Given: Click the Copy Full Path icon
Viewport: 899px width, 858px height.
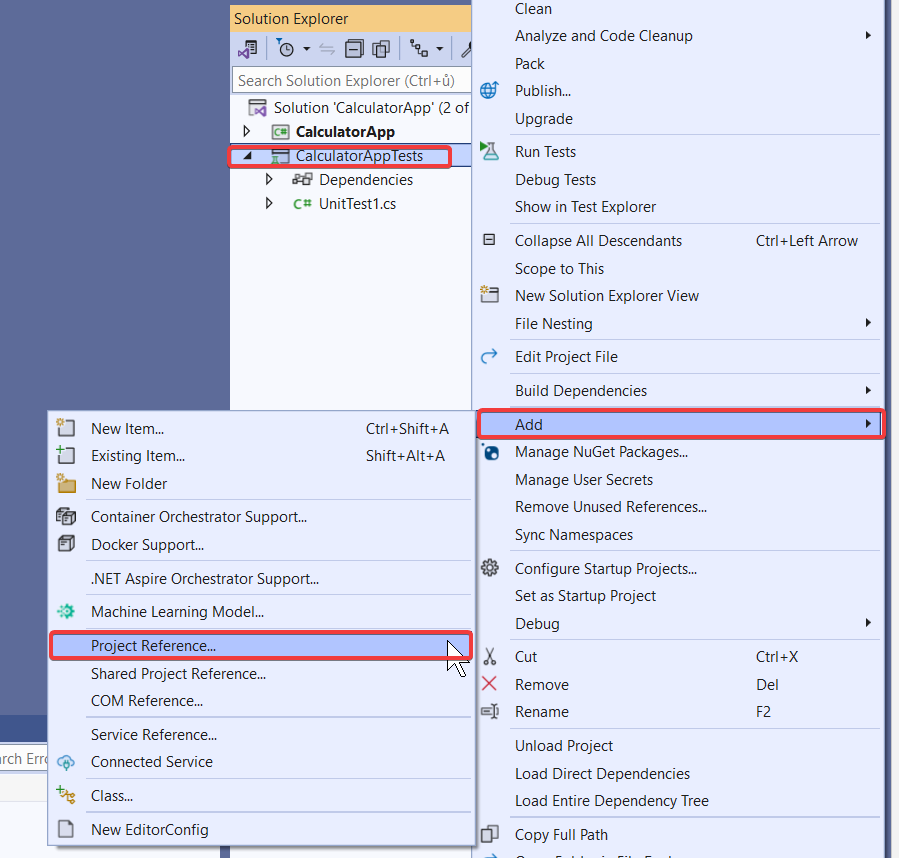Looking at the screenshot, I should (490, 834).
